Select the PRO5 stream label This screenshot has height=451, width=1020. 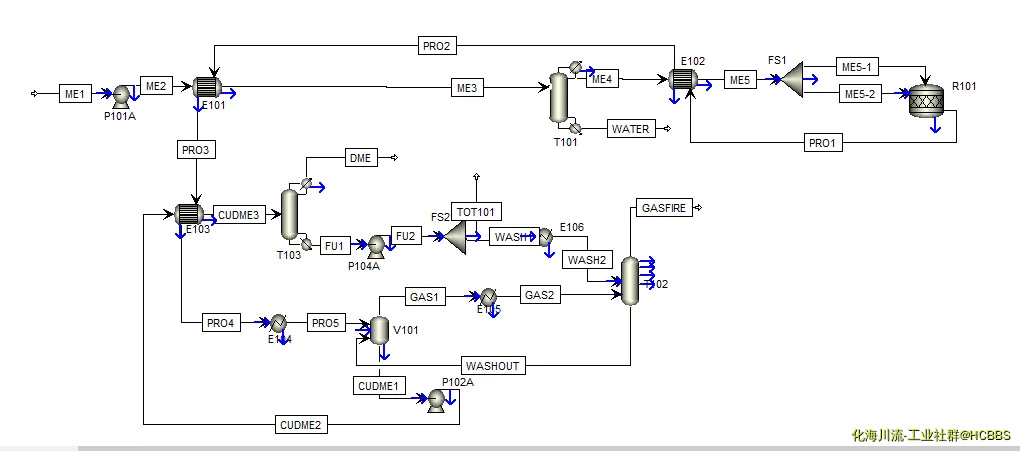327,322
